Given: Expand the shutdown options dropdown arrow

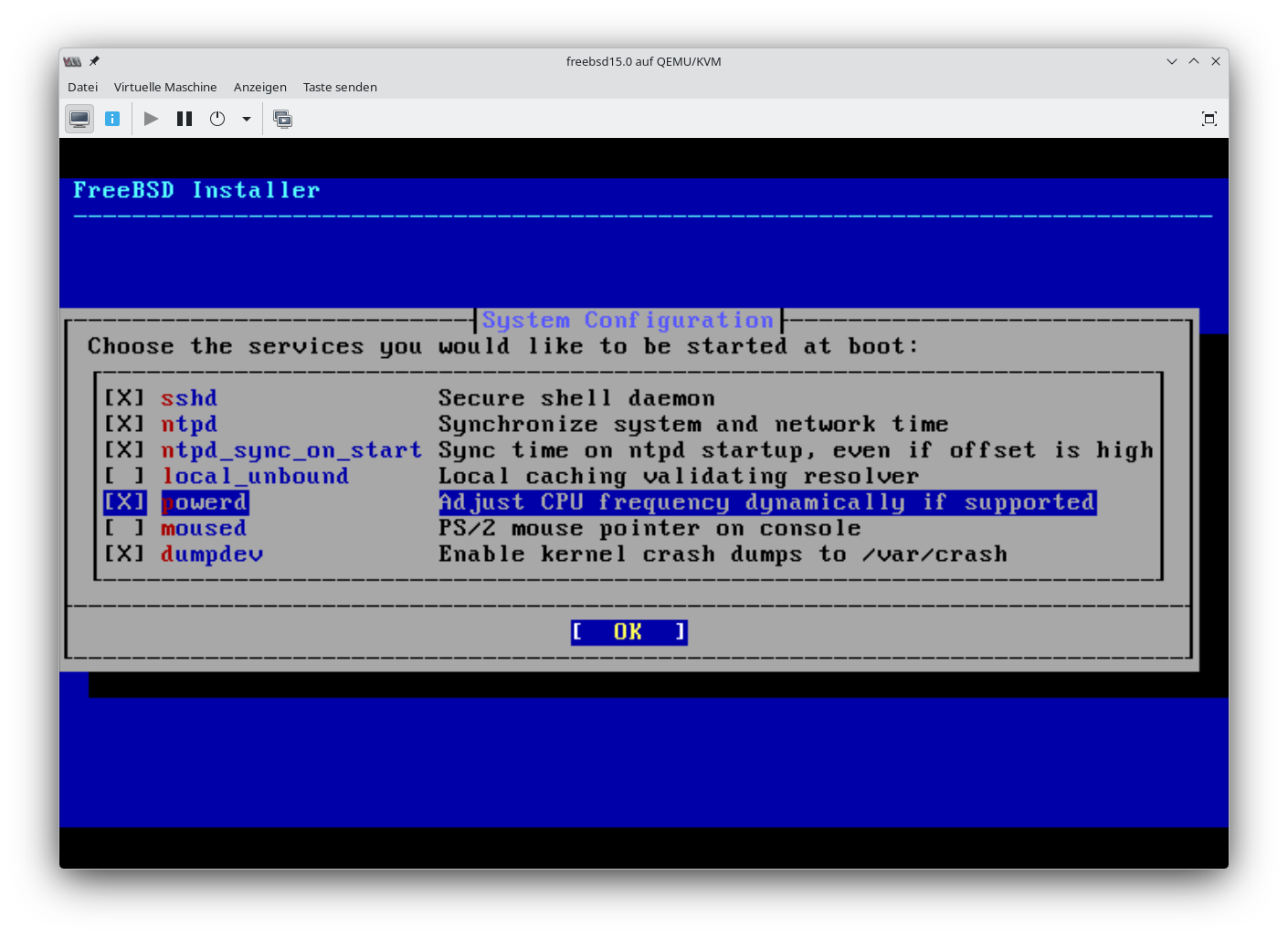Looking at the screenshot, I should click(x=247, y=119).
